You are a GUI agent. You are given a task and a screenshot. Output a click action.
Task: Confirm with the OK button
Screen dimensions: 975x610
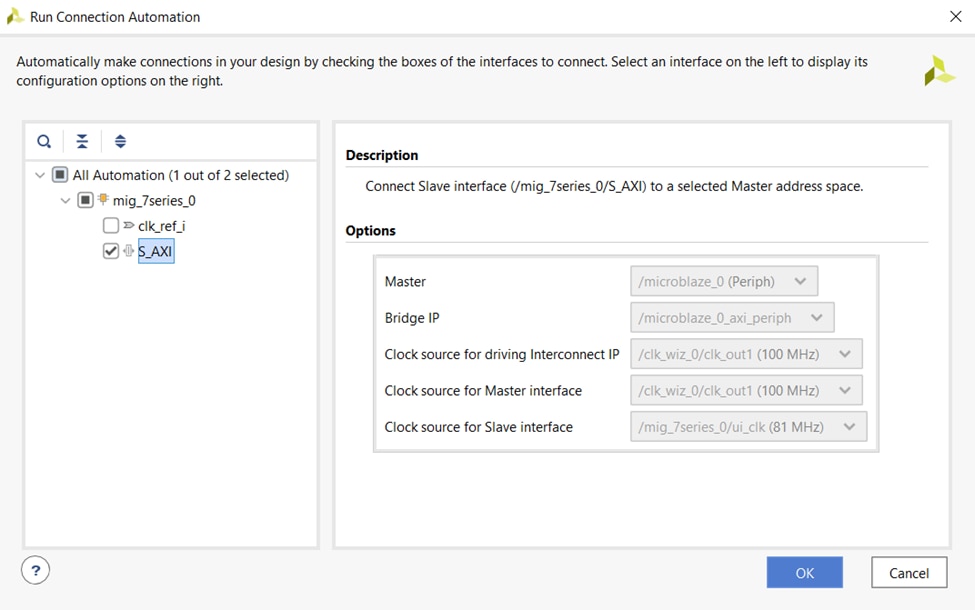click(x=805, y=573)
